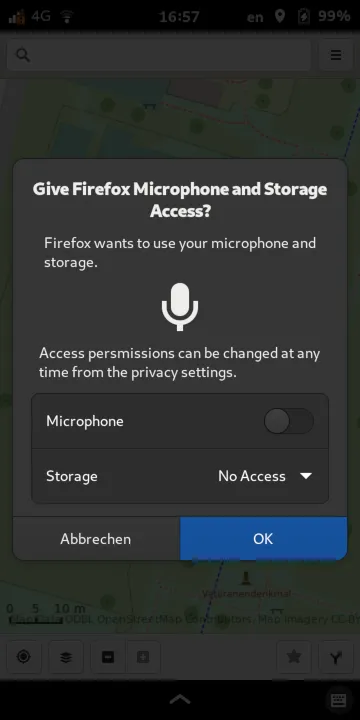Show the on-screen keyboard icon
The height and width of the screenshot is (720, 360).
pos(339,700)
